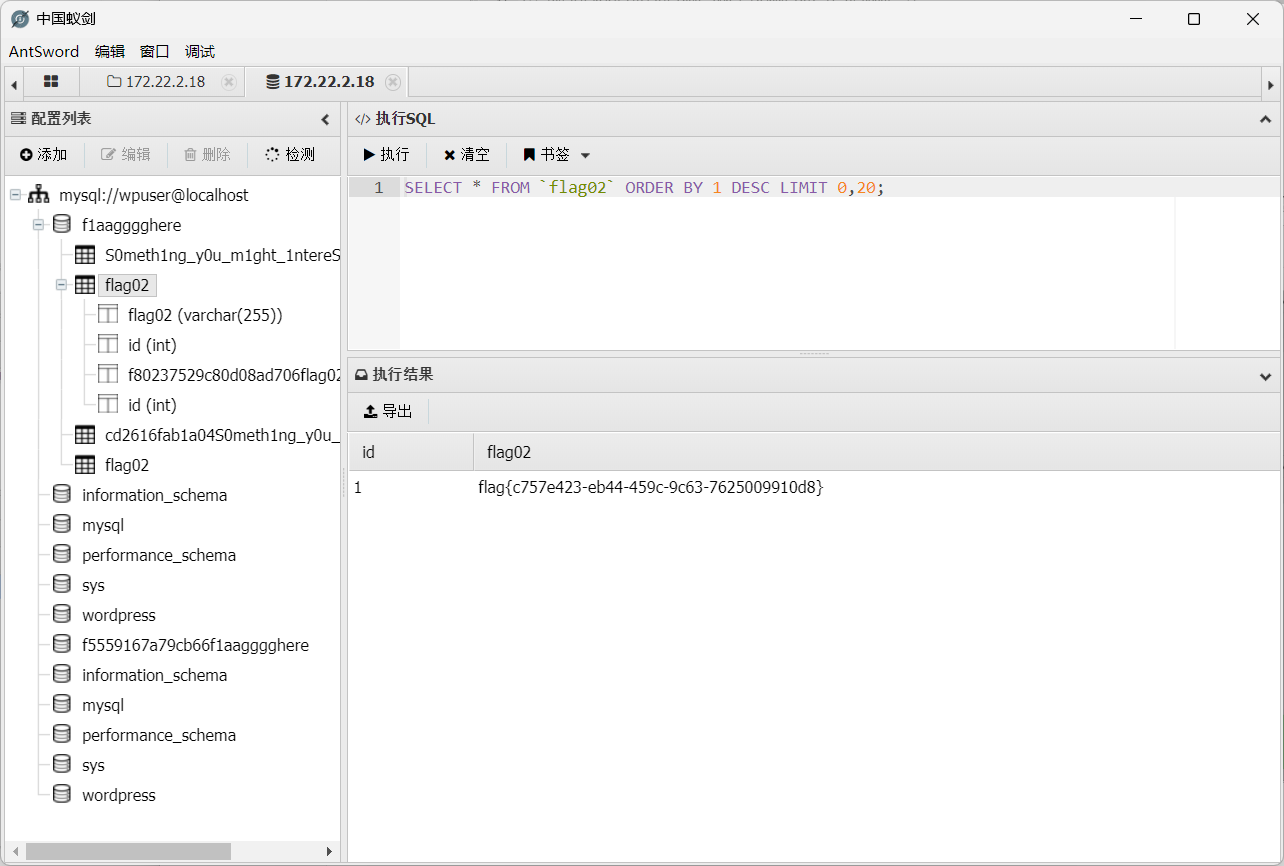Image resolution: width=1284 pixels, height=866 pixels.
Task: Click the Execute (执行) SQL button
Action: [x=386, y=155]
